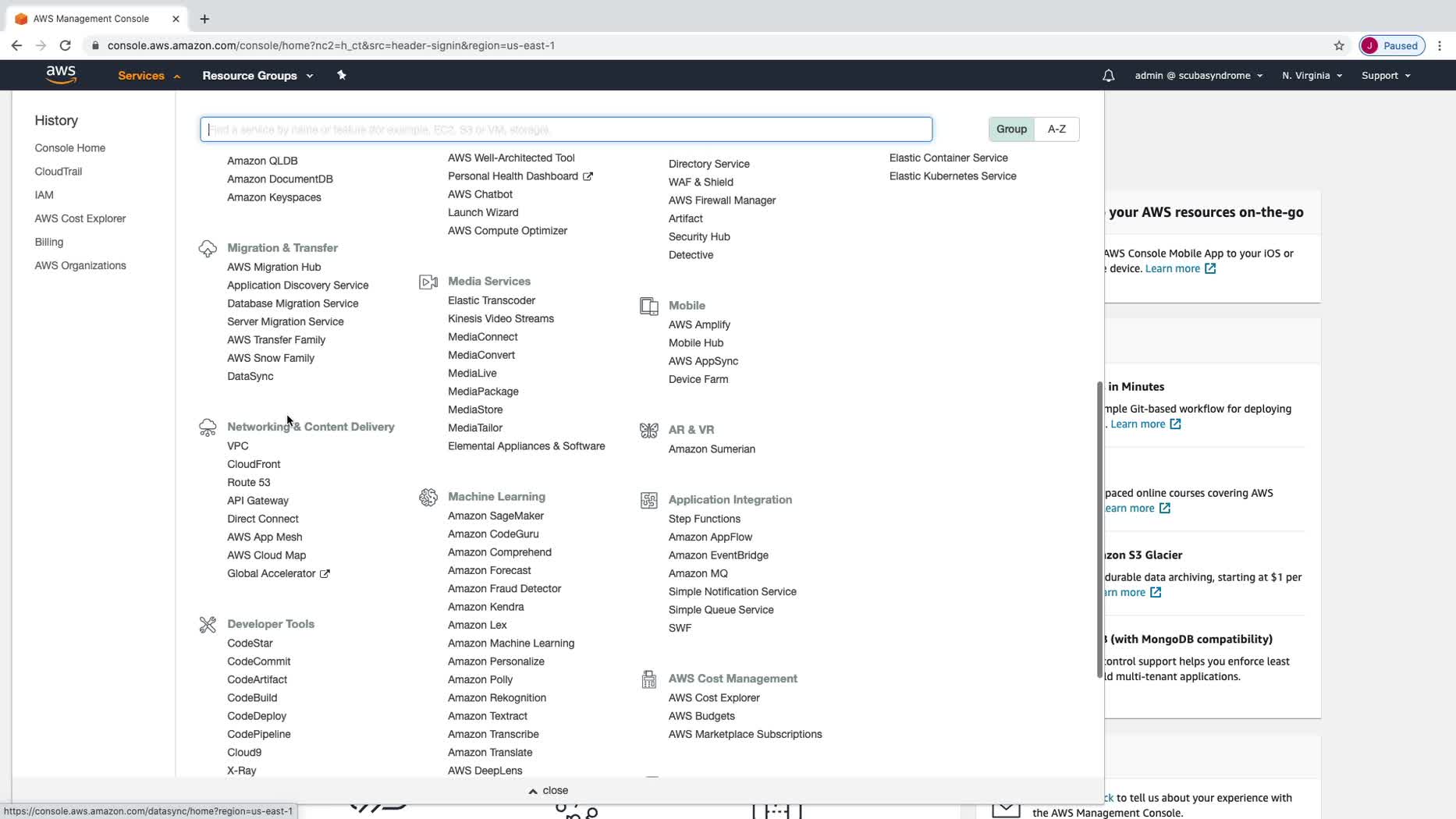Click the AWS Cost Management icon

coord(649,679)
